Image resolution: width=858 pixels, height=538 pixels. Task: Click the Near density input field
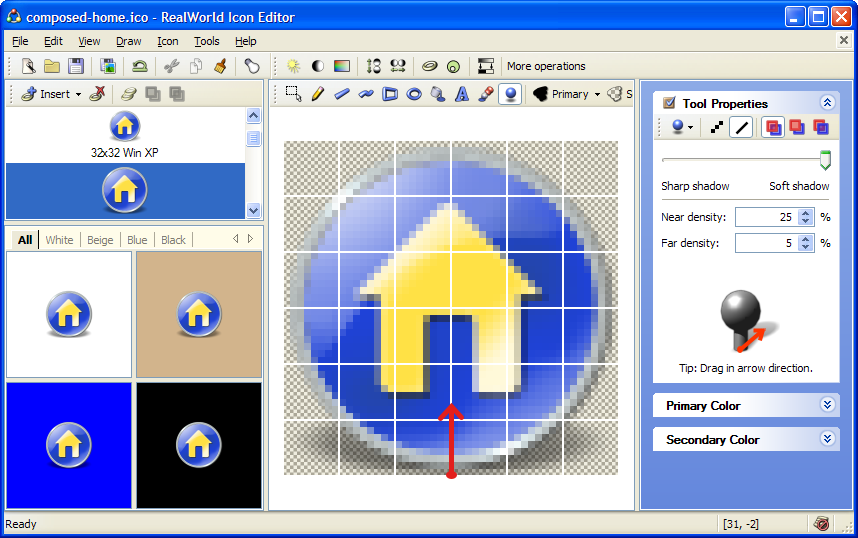(766, 217)
